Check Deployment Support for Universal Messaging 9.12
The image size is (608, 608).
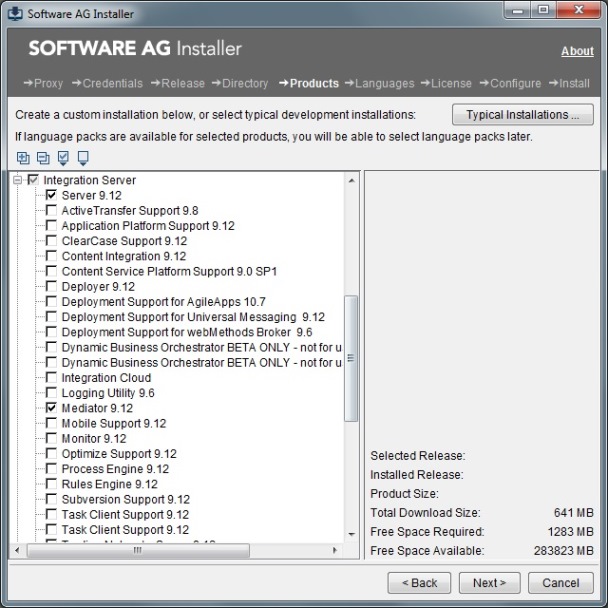(x=51, y=316)
